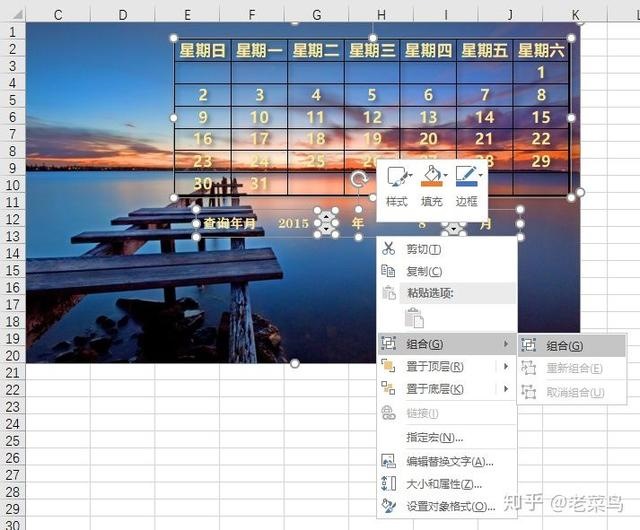Click the paste clipboard option icon
Screen dimensions: 640x530
click(414, 318)
